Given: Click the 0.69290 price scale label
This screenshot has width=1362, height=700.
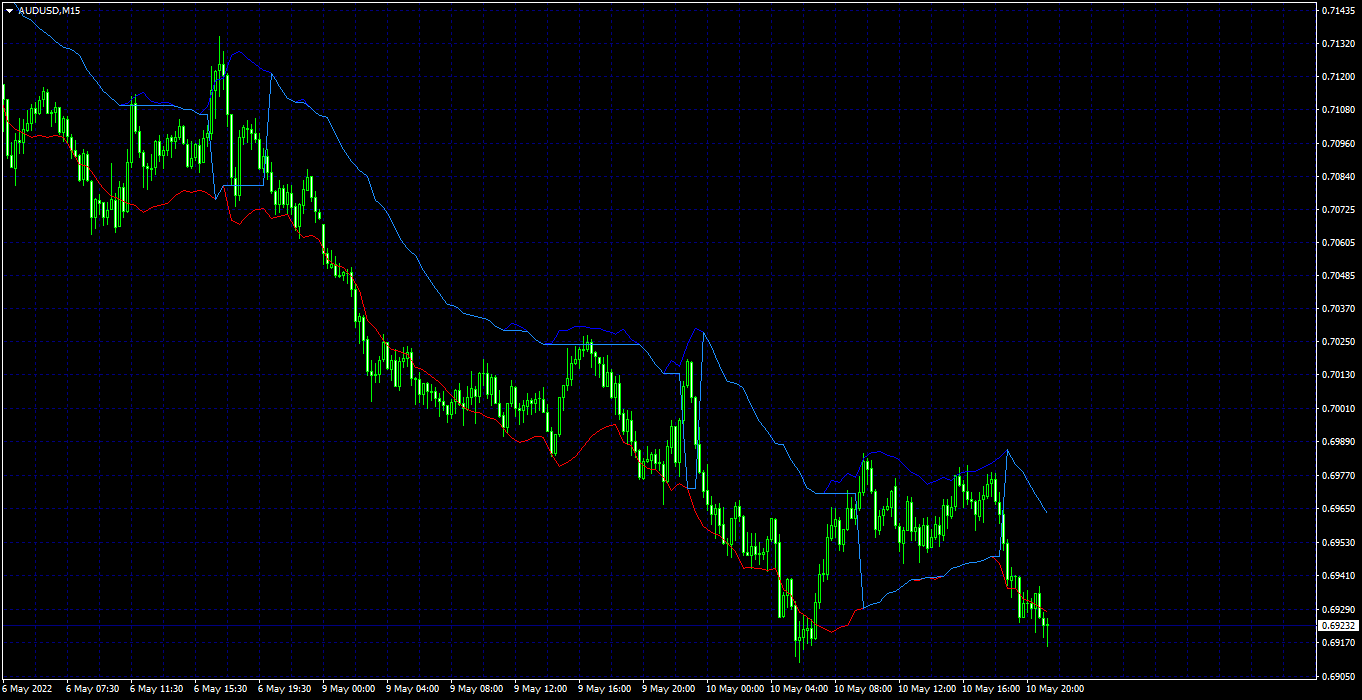Looking at the screenshot, I should coord(1338,608).
